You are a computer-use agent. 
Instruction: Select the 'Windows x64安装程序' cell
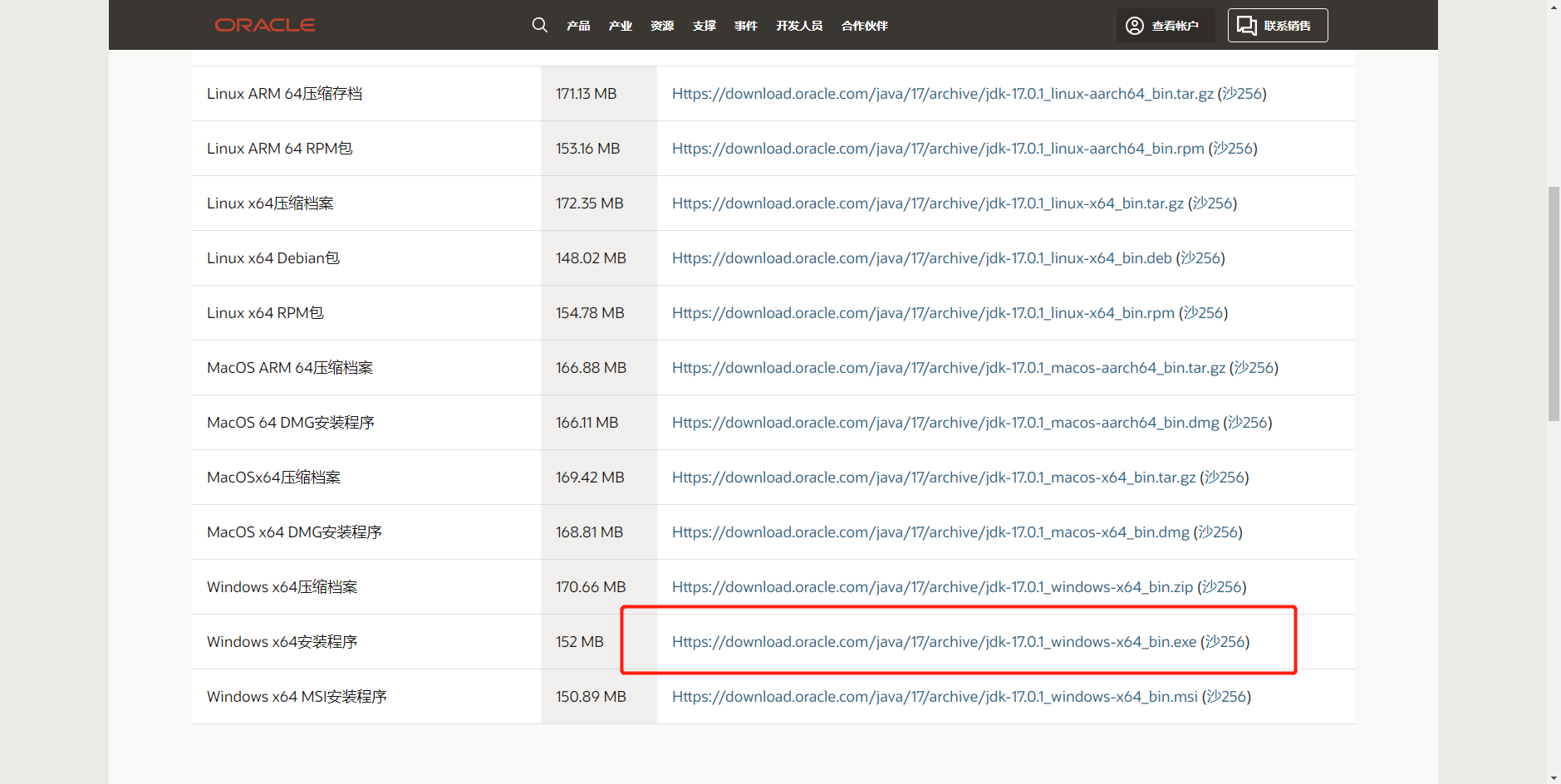click(366, 642)
